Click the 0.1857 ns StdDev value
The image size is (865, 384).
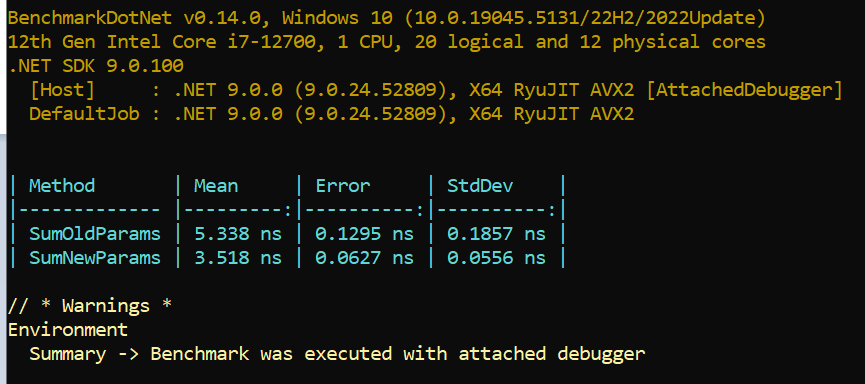pyautogui.click(x=496, y=234)
